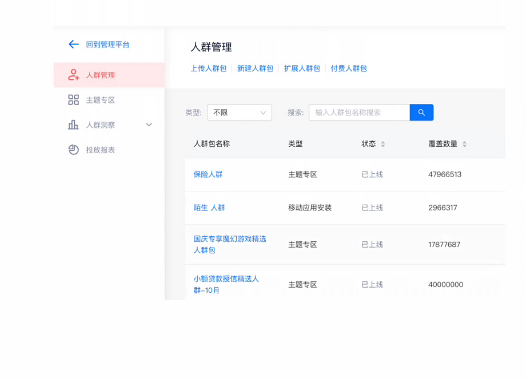This screenshot has height=380, width=526.
Task: Open the 类型 dropdown showing 不限
Action: 240,113
